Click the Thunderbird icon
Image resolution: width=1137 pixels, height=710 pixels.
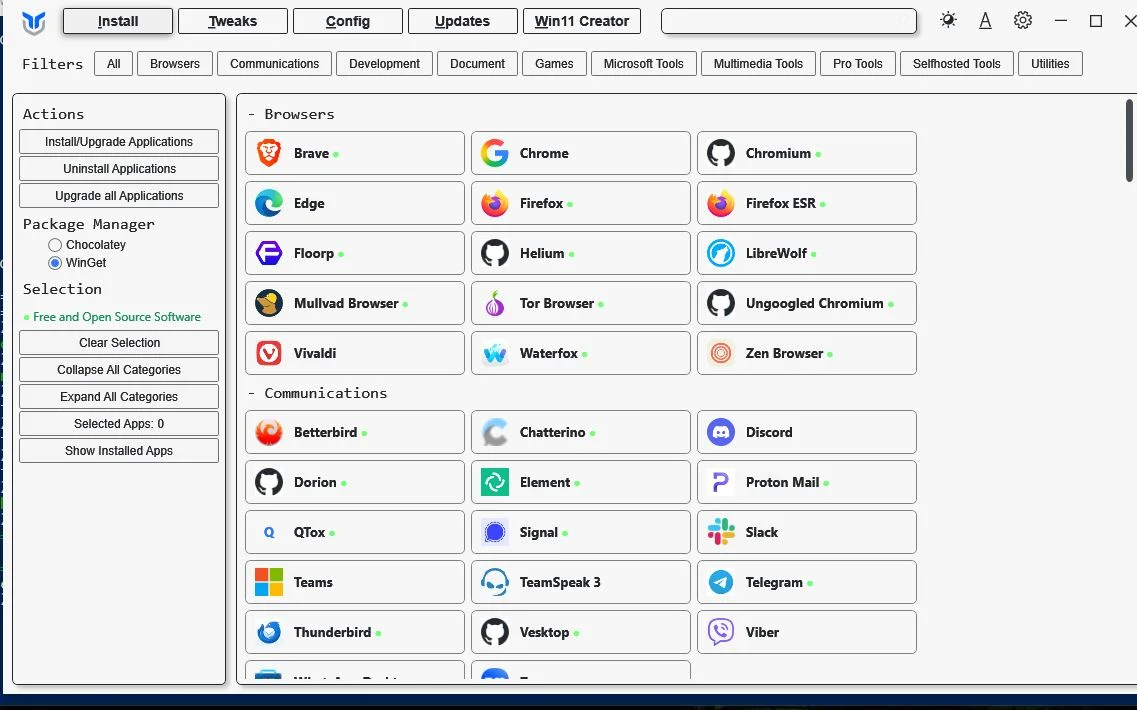coord(269,632)
